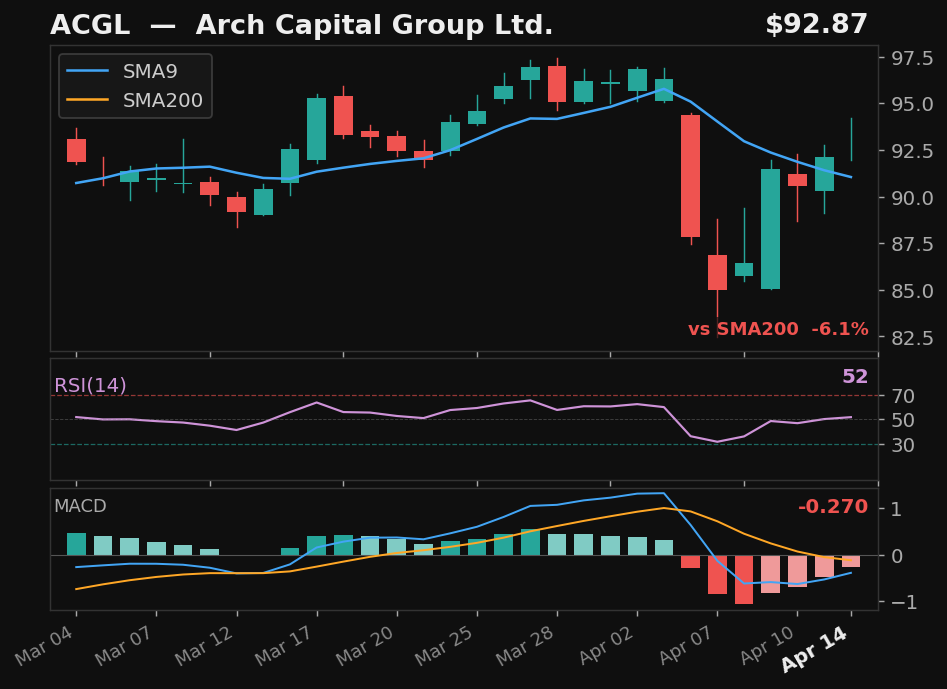This screenshot has height=689, width=947.
Task: Click the orange SMA200 line swatch in legend
Action: [87, 100]
